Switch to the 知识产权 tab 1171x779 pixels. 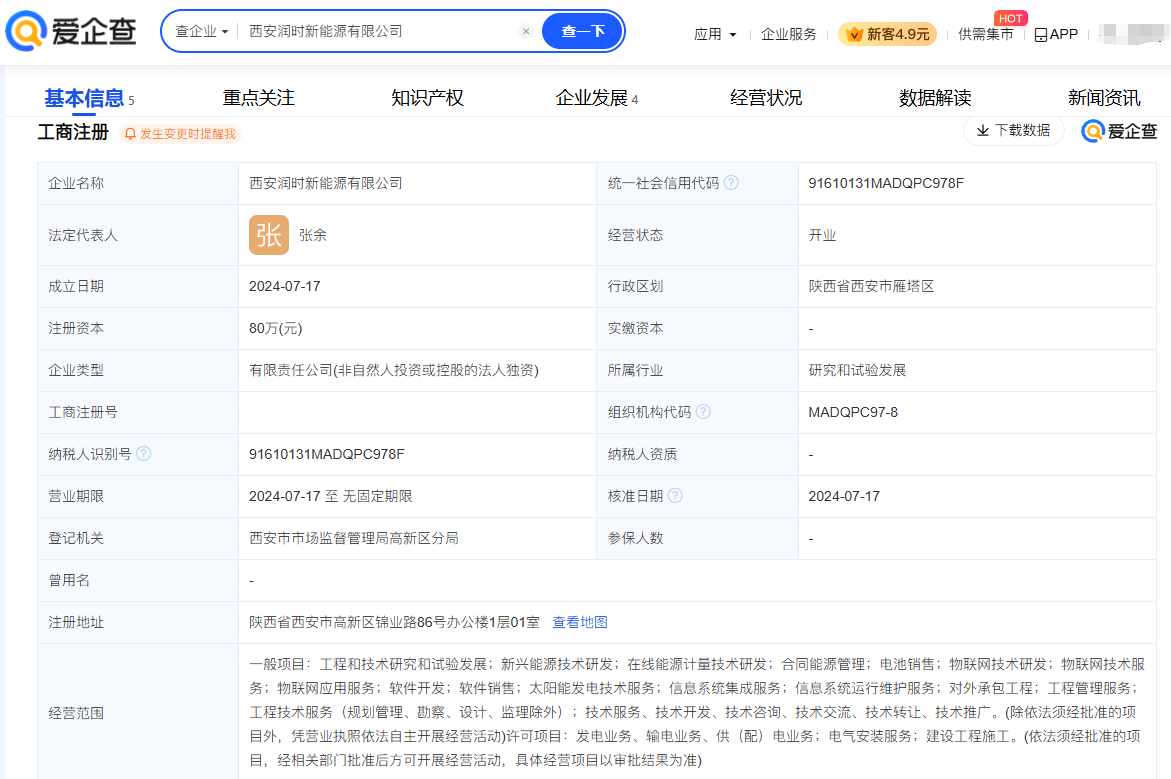point(427,98)
